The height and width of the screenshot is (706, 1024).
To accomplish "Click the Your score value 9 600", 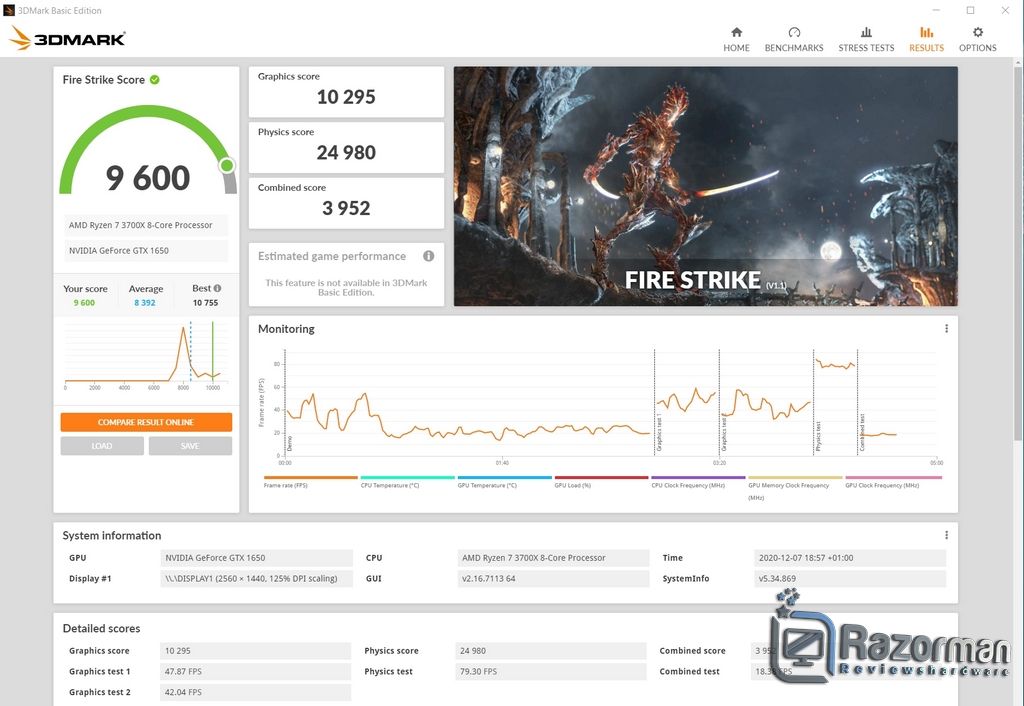I will point(84,303).
